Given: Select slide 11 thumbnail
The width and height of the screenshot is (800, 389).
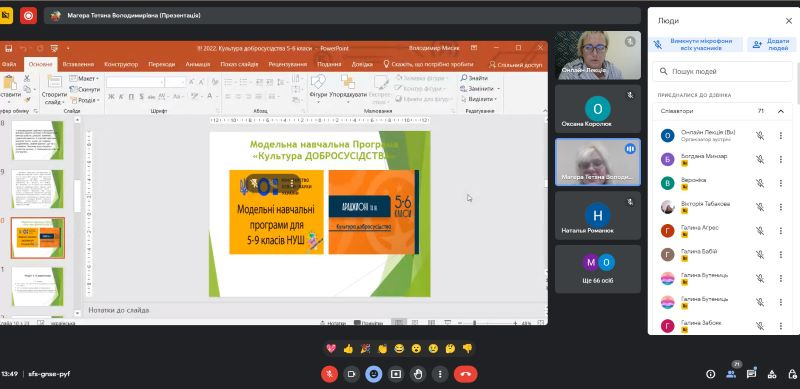Looking at the screenshot, I should [38, 286].
